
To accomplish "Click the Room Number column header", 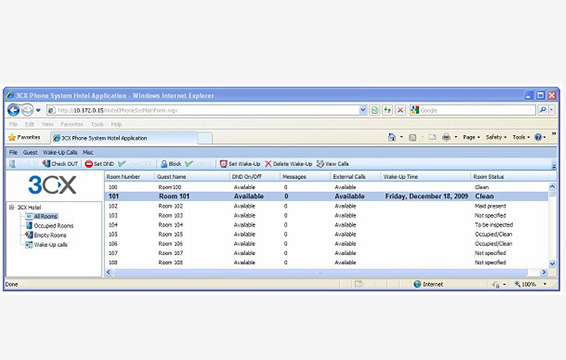I will pos(130,177).
